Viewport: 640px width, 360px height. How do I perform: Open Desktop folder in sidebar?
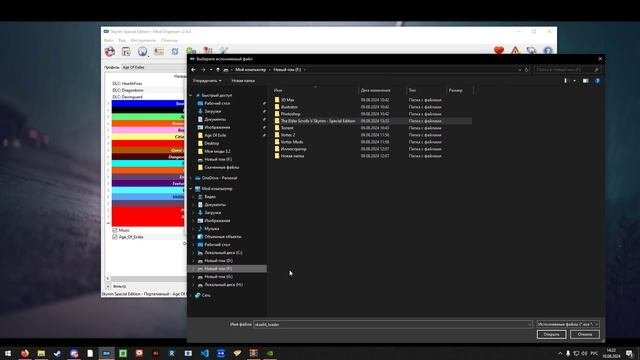coord(211,143)
